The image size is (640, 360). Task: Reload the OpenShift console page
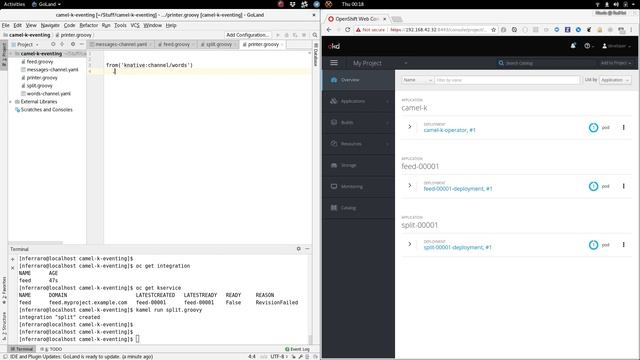(347, 30)
